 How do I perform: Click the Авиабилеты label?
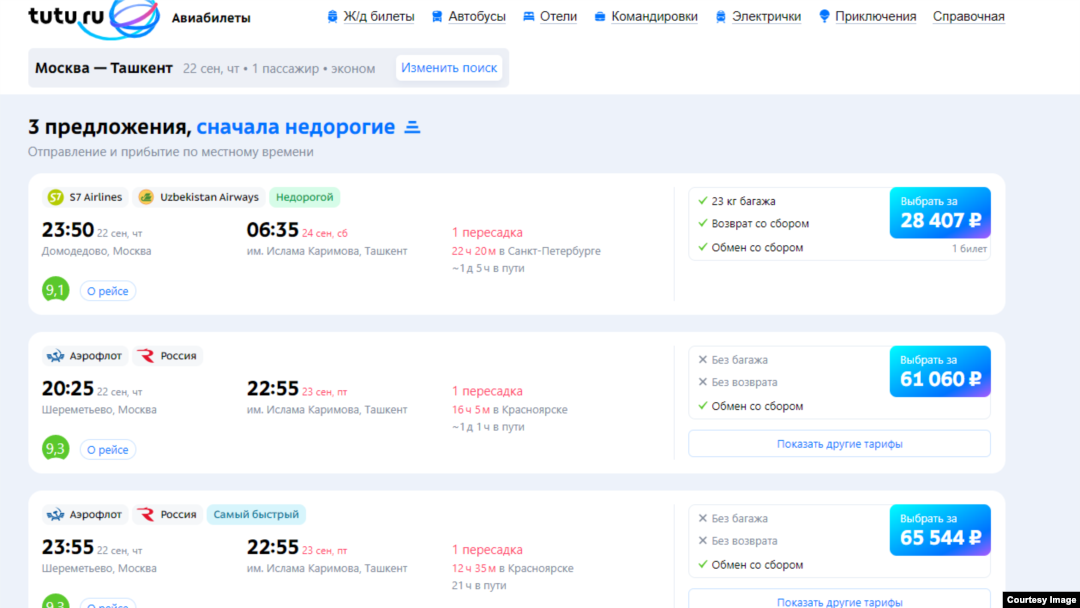point(211,19)
